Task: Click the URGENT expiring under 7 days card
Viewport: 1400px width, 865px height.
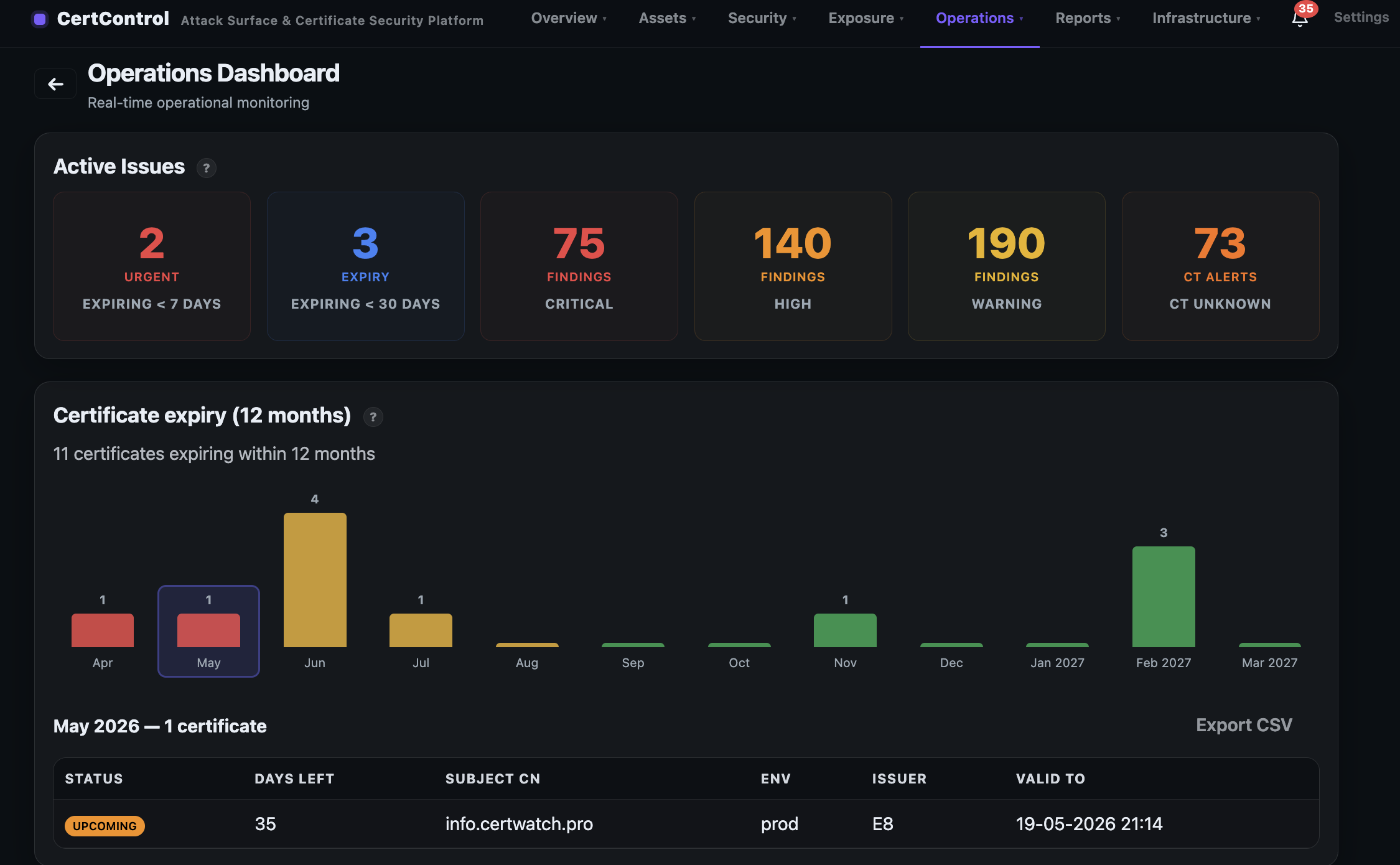Action: [x=151, y=266]
